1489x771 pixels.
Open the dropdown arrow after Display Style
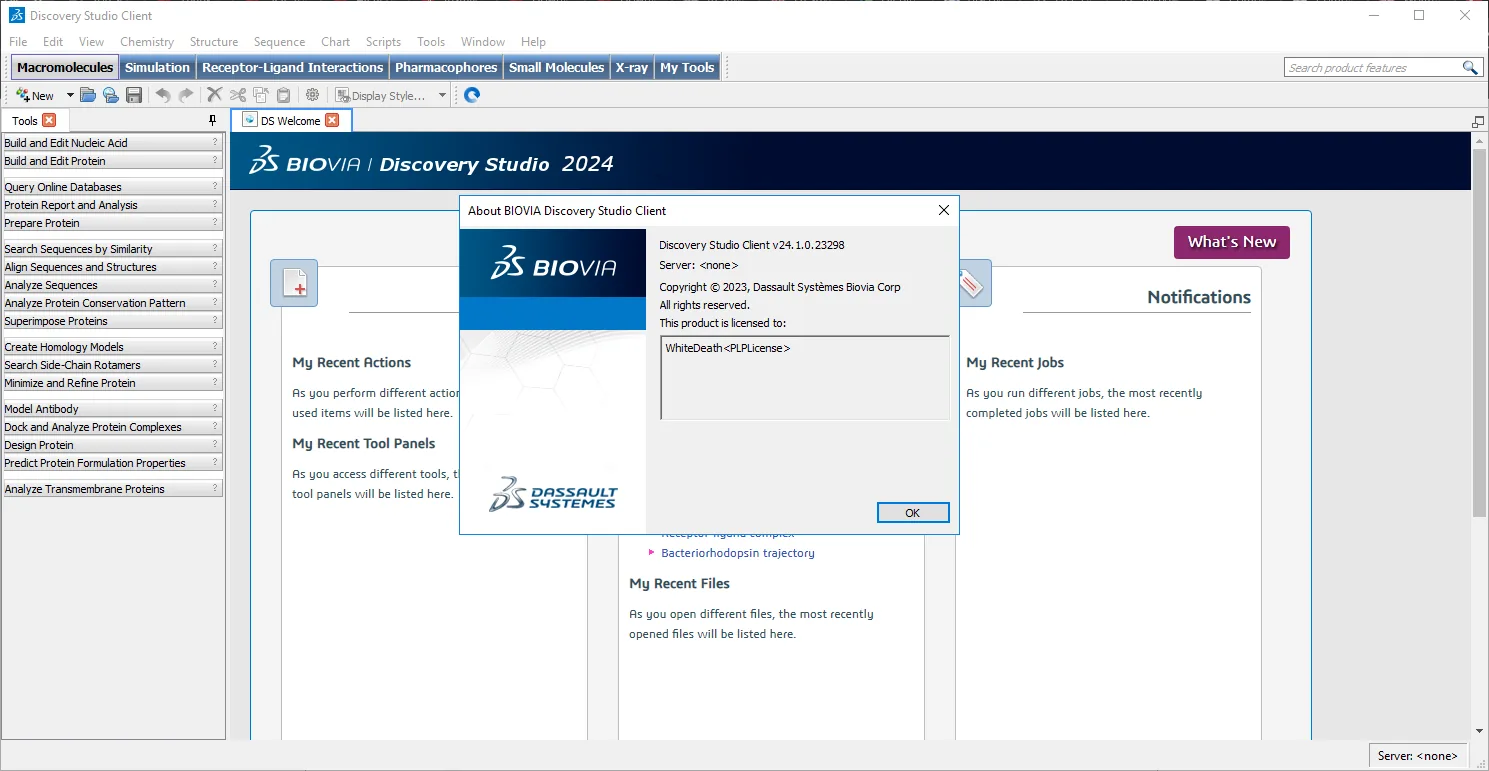click(x=443, y=95)
